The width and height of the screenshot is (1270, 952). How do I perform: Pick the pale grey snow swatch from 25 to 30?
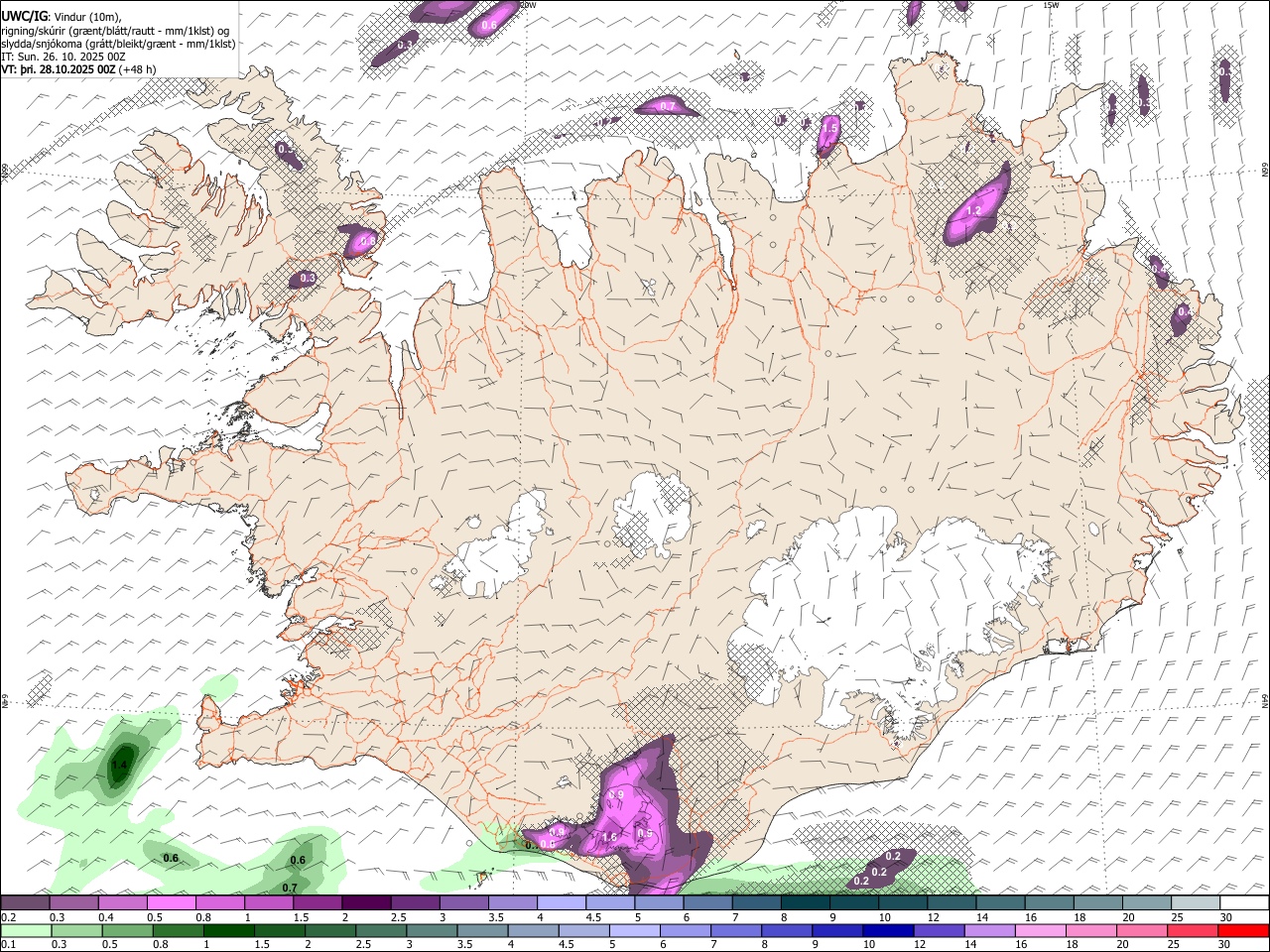click(x=1195, y=902)
